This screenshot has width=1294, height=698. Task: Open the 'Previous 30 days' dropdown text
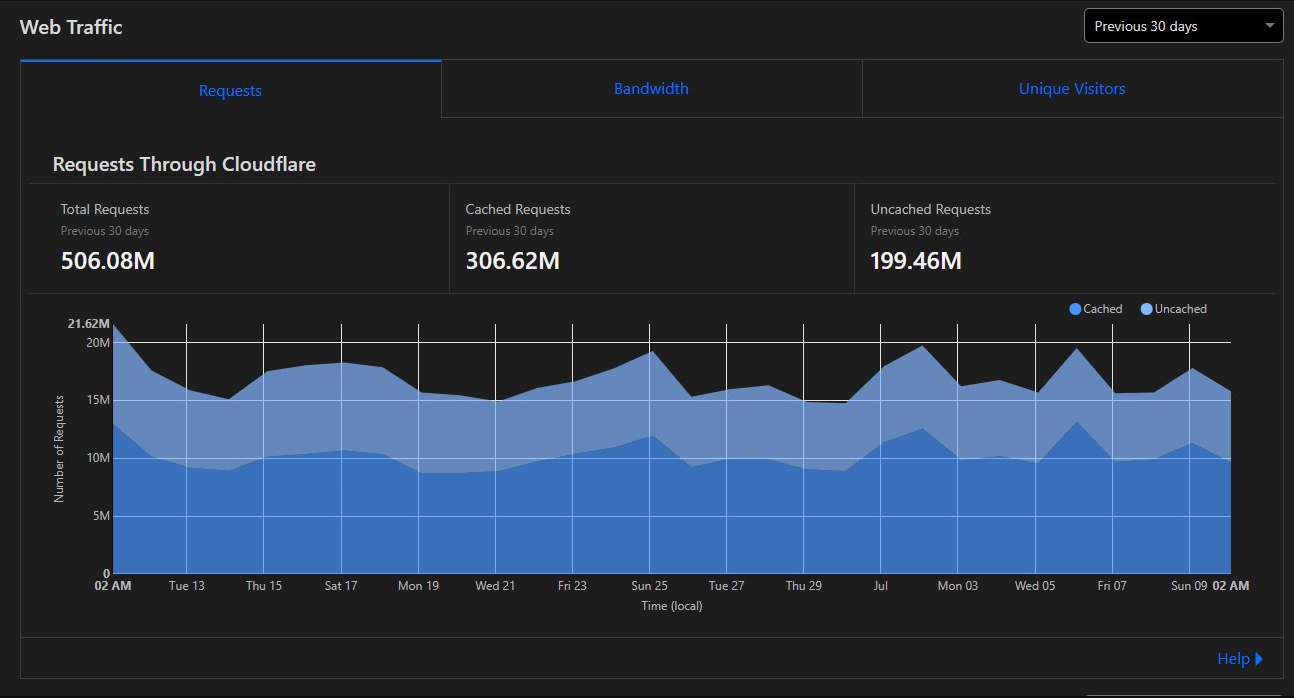[1145, 26]
